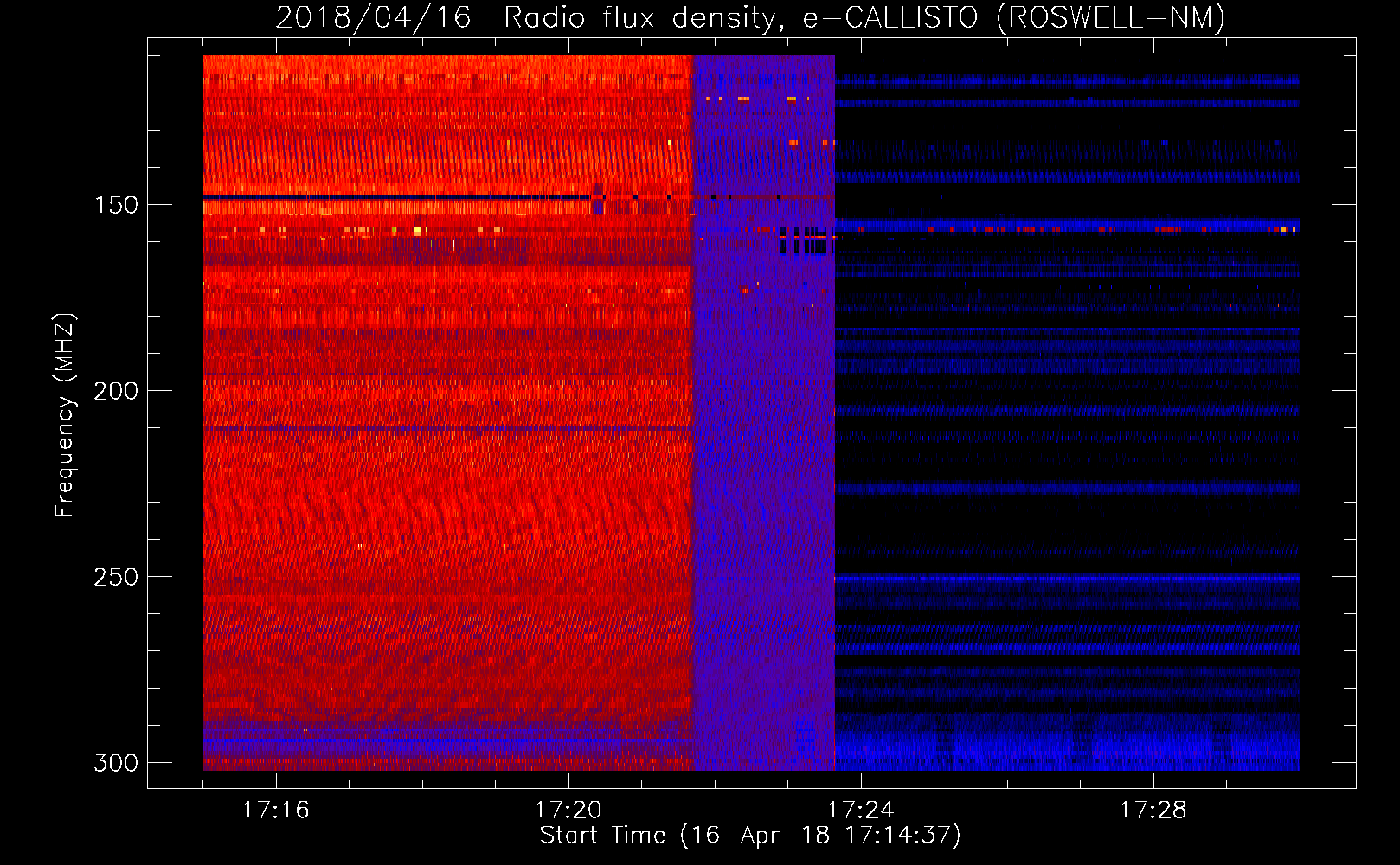Click the narrow blue-violet spectrogram band between the red and black regions
This screenshot has width=1400, height=865.
764,413
